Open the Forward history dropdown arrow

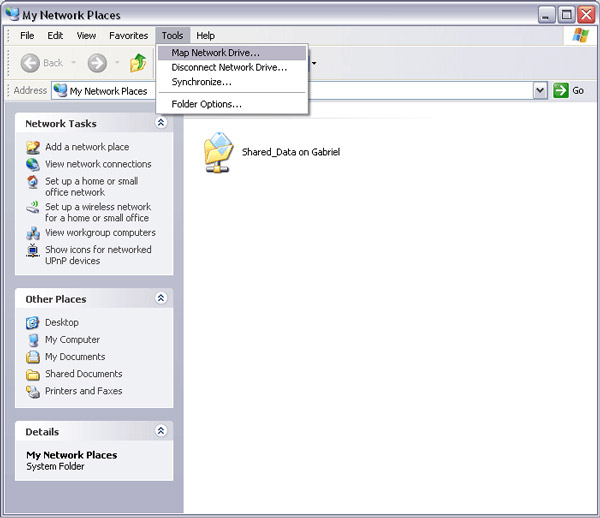point(117,62)
